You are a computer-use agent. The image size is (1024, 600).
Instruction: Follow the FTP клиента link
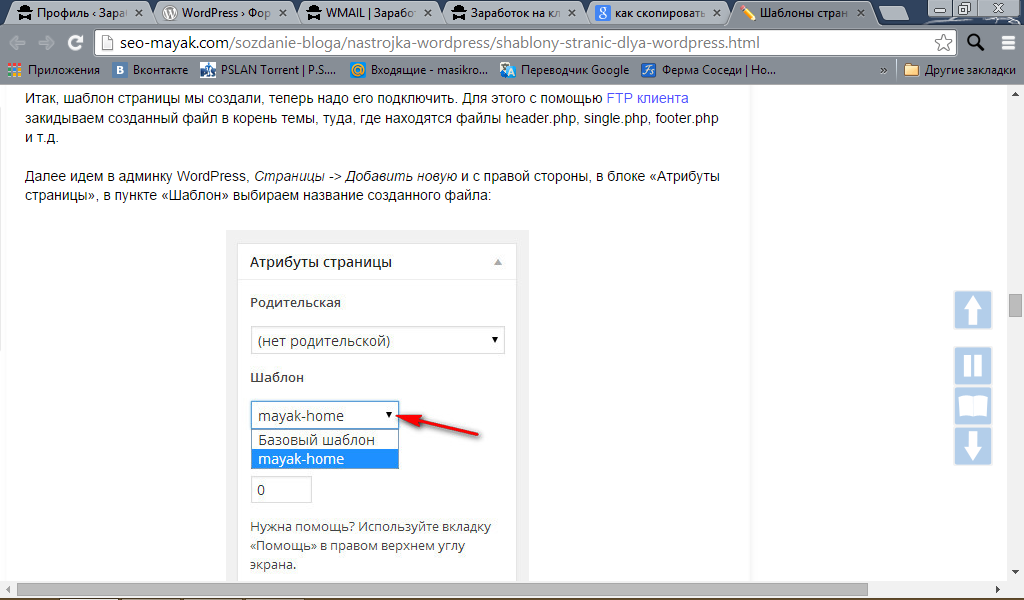pos(647,99)
